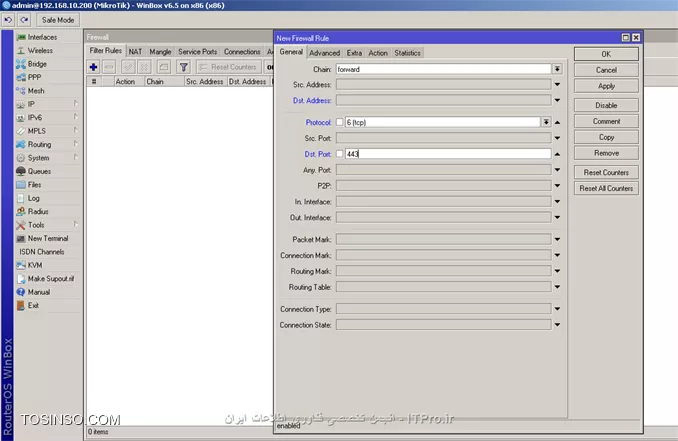Open the Radius icon in sidebar

coord(21,211)
